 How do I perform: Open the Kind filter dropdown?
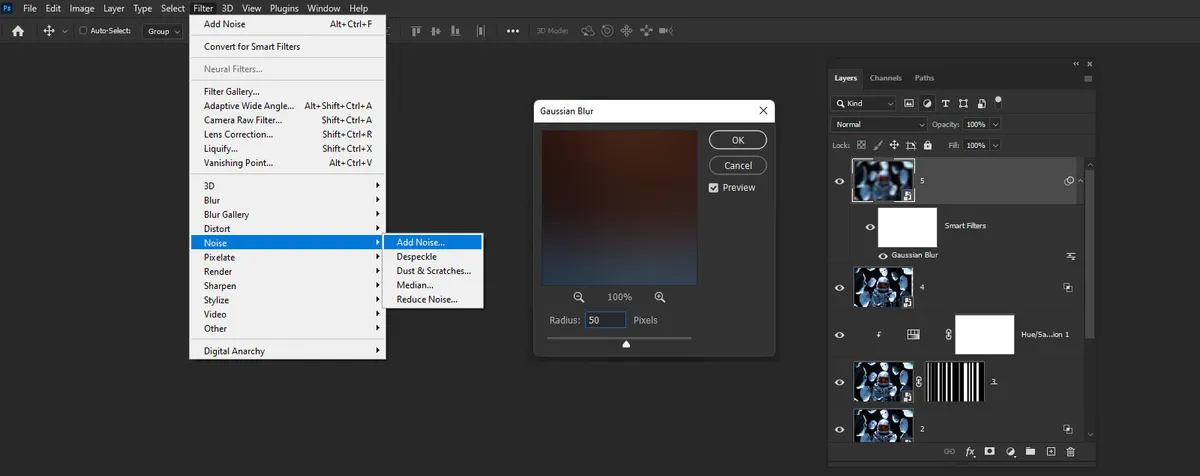(x=864, y=103)
